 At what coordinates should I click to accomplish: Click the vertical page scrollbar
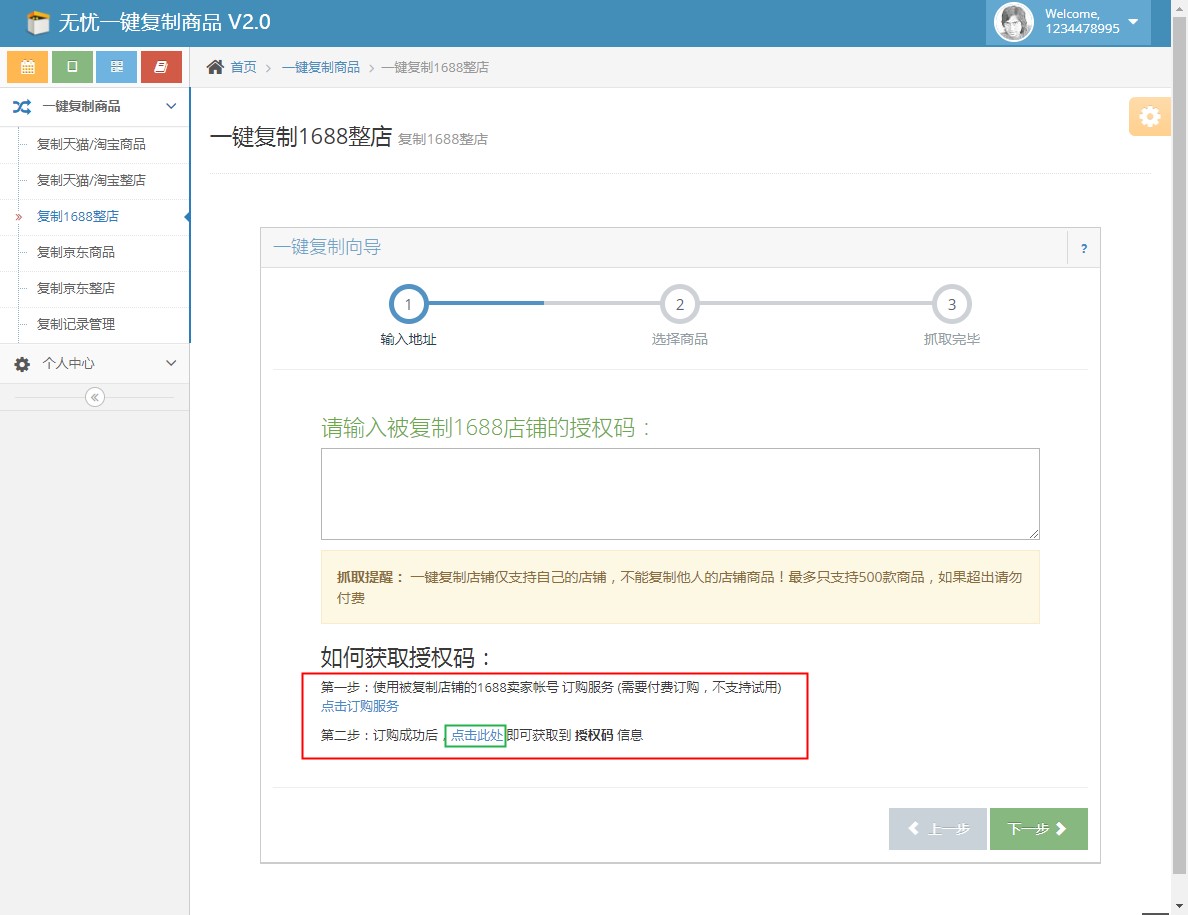pos(1179,447)
